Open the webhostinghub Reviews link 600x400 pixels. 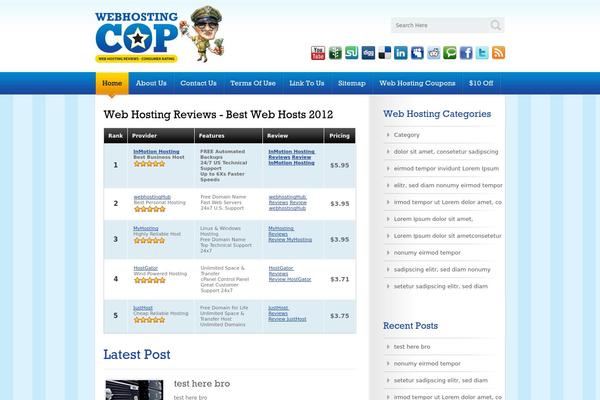click(287, 199)
